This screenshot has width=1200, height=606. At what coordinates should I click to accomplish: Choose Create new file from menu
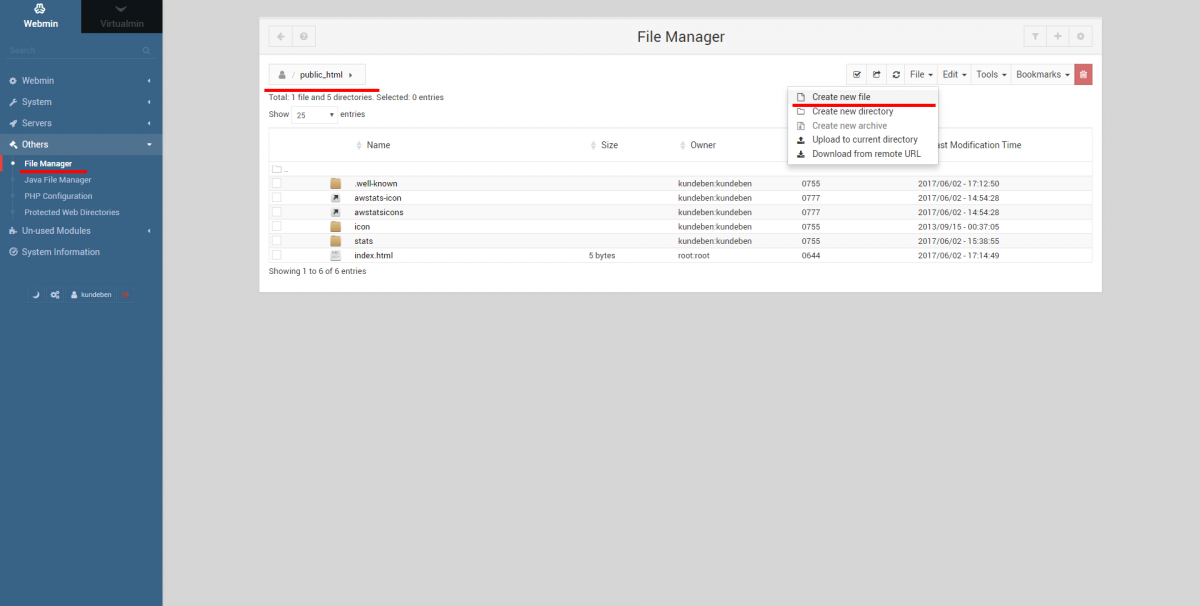click(840, 97)
